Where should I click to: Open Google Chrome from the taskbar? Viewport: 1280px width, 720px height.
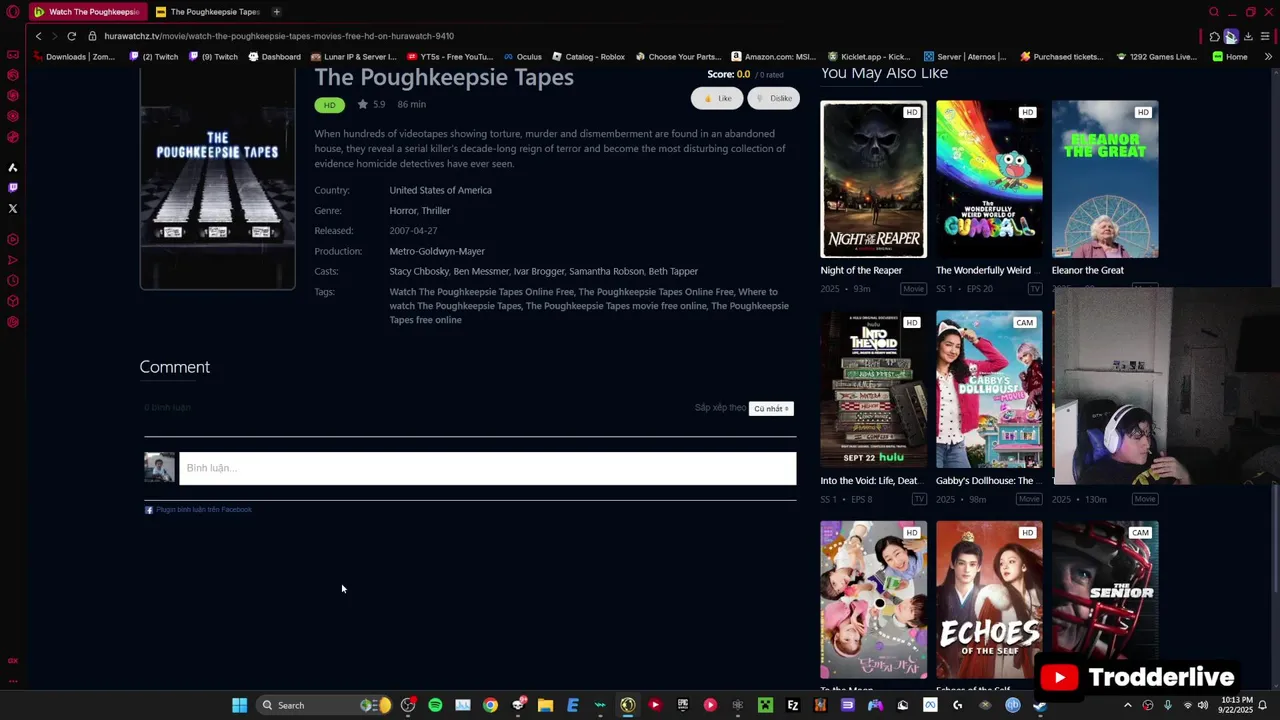click(x=490, y=705)
